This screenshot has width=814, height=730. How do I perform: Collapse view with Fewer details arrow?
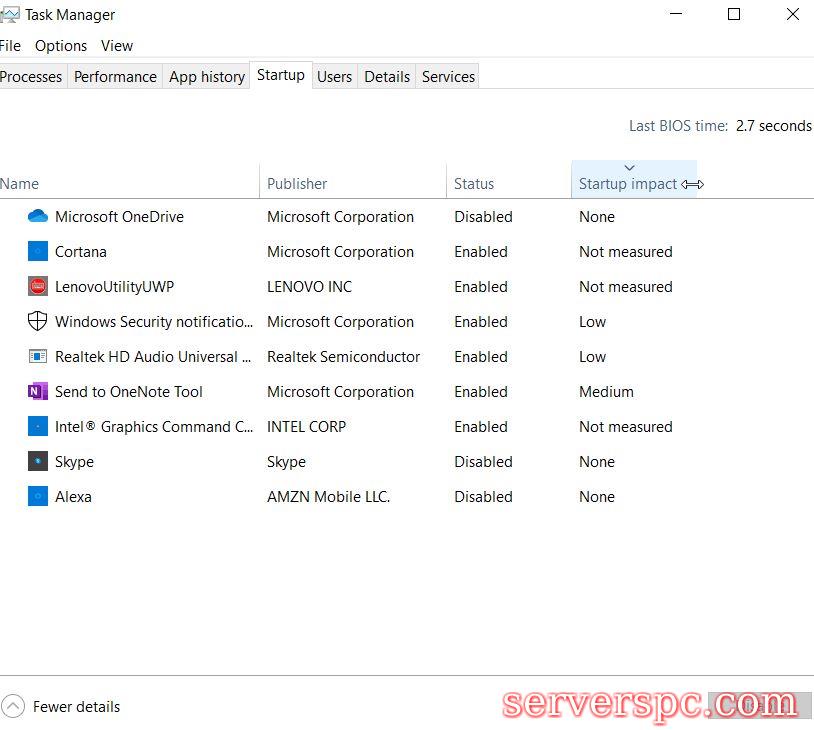coord(12,707)
